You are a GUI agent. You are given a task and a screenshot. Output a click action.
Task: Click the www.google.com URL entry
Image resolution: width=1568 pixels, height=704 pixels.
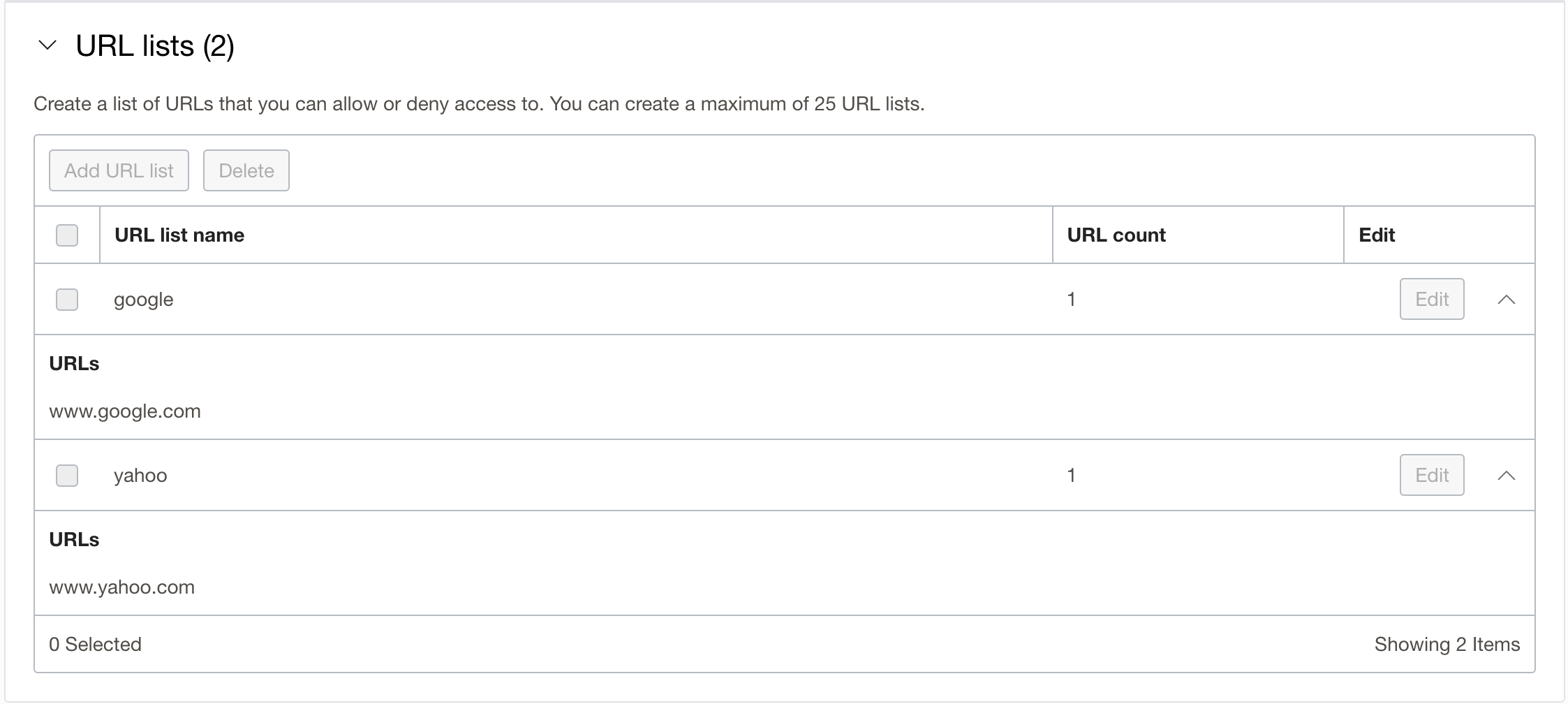click(125, 411)
